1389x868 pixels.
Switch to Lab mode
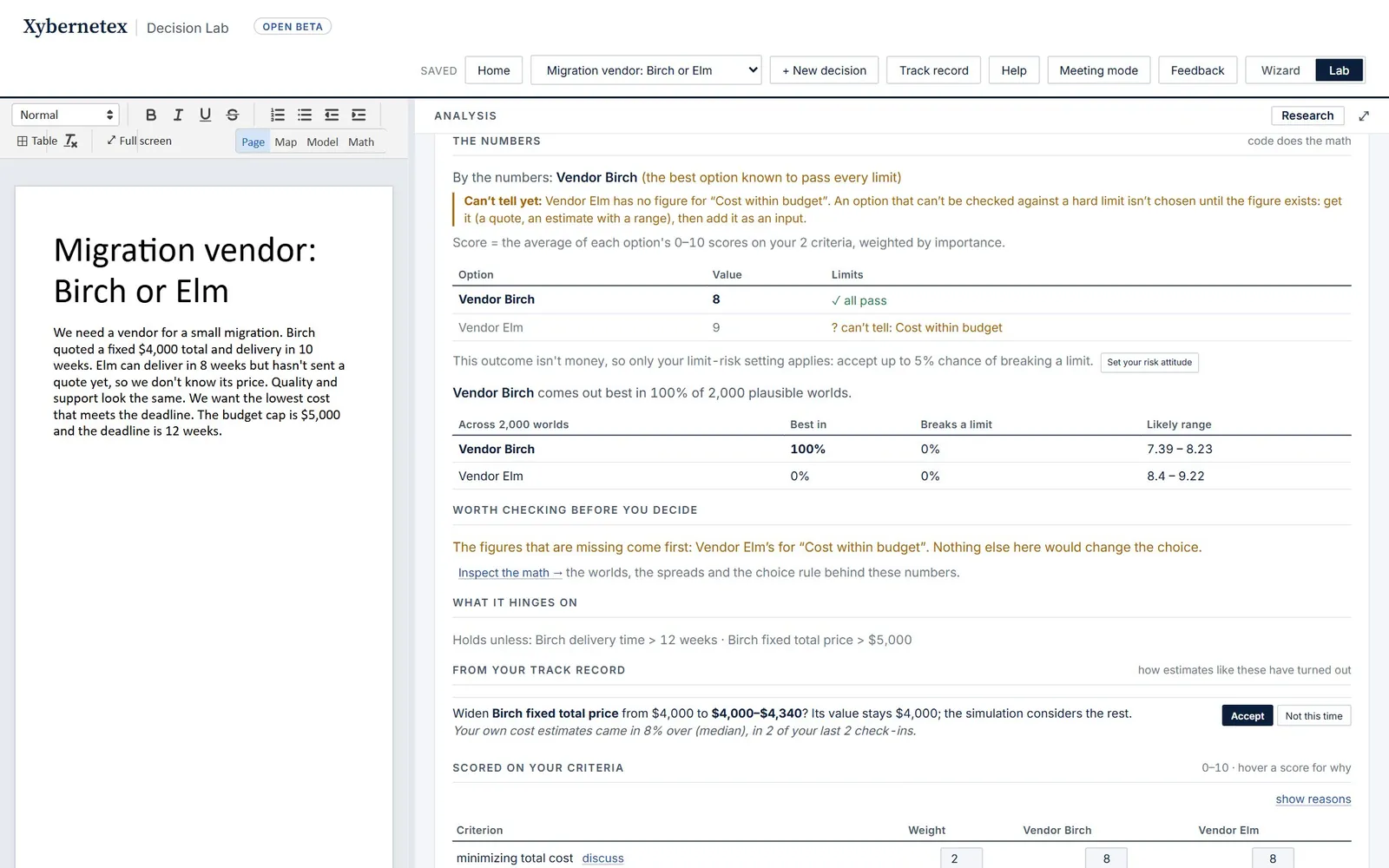(1339, 70)
